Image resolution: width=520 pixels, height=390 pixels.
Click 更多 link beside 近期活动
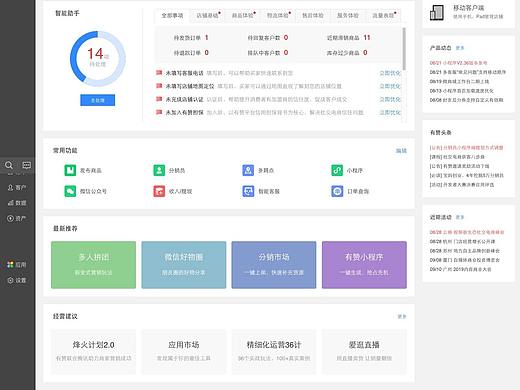point(460,217)
